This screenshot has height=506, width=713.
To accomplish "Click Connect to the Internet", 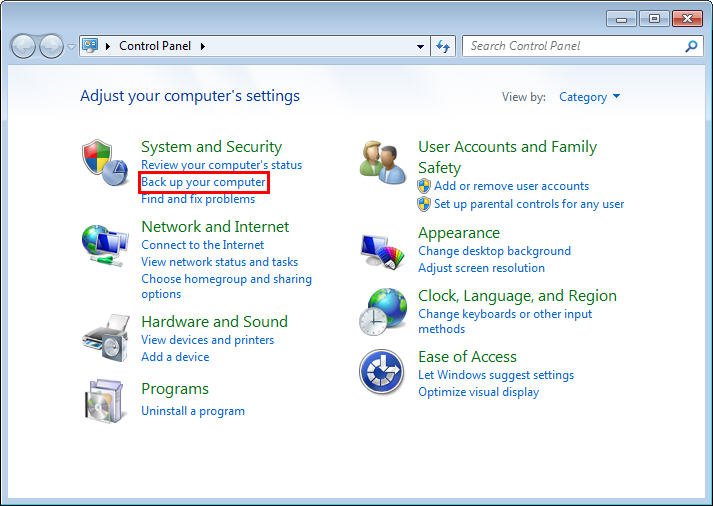I will point(202,245).
